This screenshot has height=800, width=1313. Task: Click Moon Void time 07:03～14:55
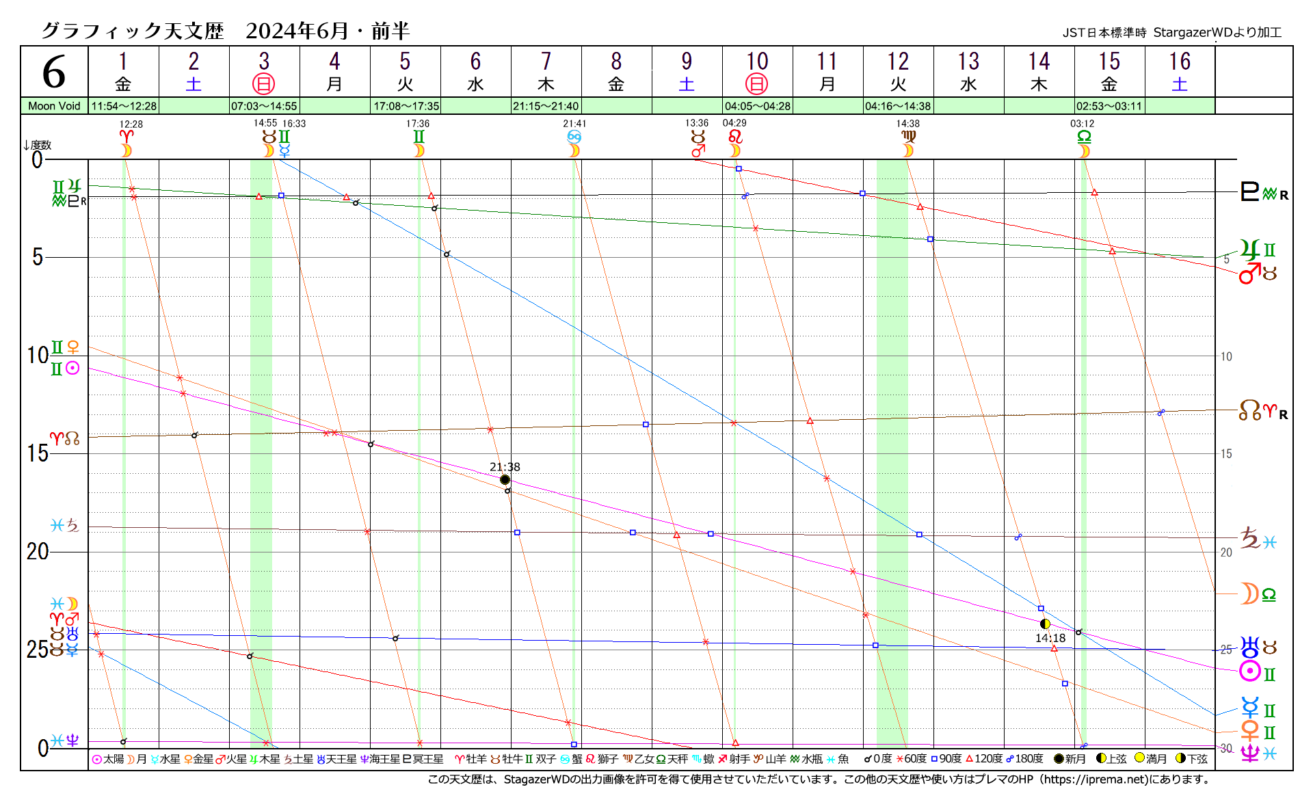click(265, 105)
